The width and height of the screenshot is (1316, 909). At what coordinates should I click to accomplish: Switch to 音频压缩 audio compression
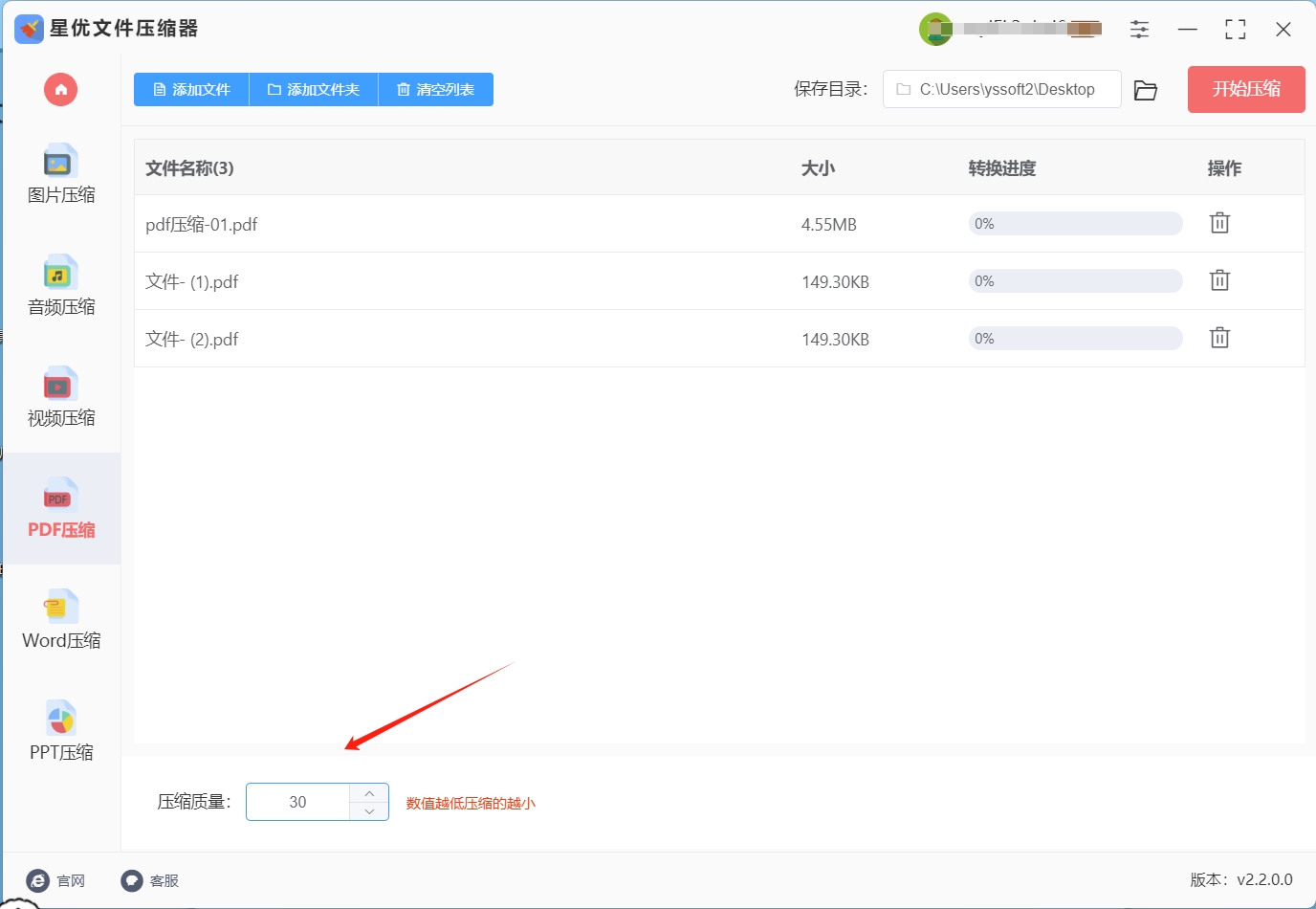61,285
